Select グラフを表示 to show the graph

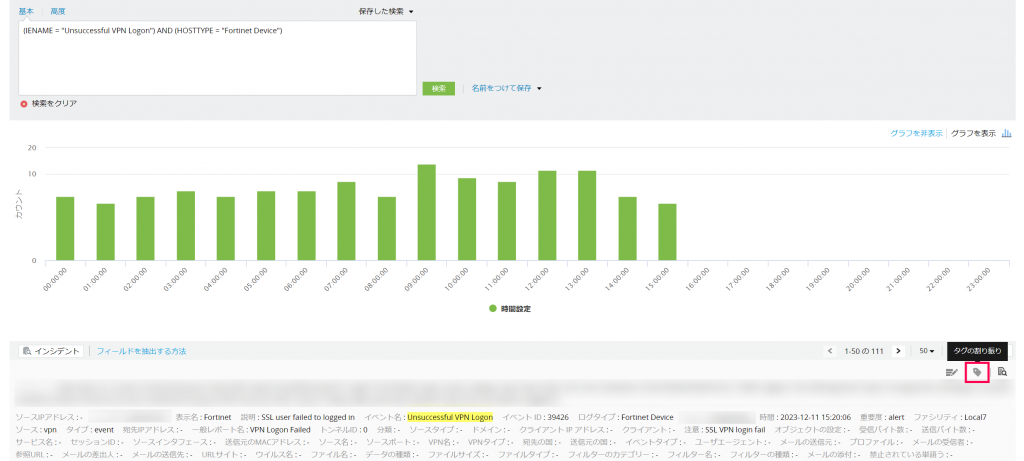click(973, 132)
